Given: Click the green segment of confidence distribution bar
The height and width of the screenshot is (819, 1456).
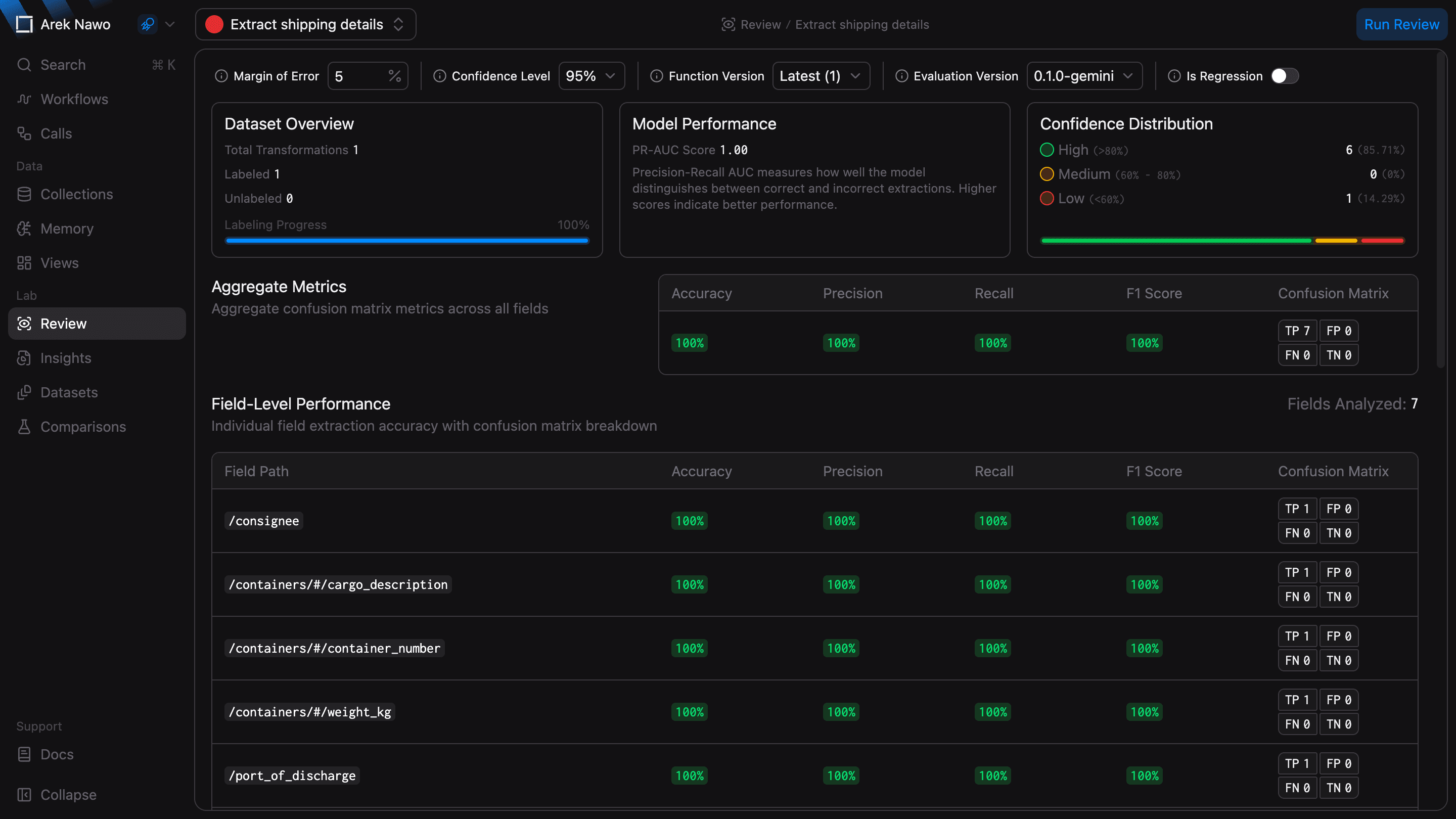Looking at the screenshot, I should click(1175, 241).
